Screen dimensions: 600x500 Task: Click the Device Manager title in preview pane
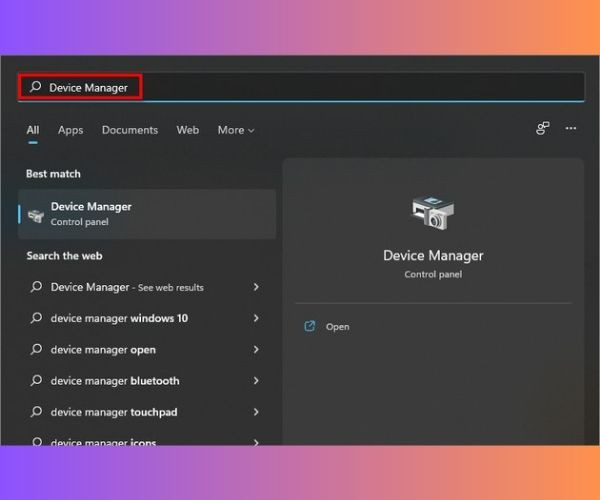(x=433, y=256)
